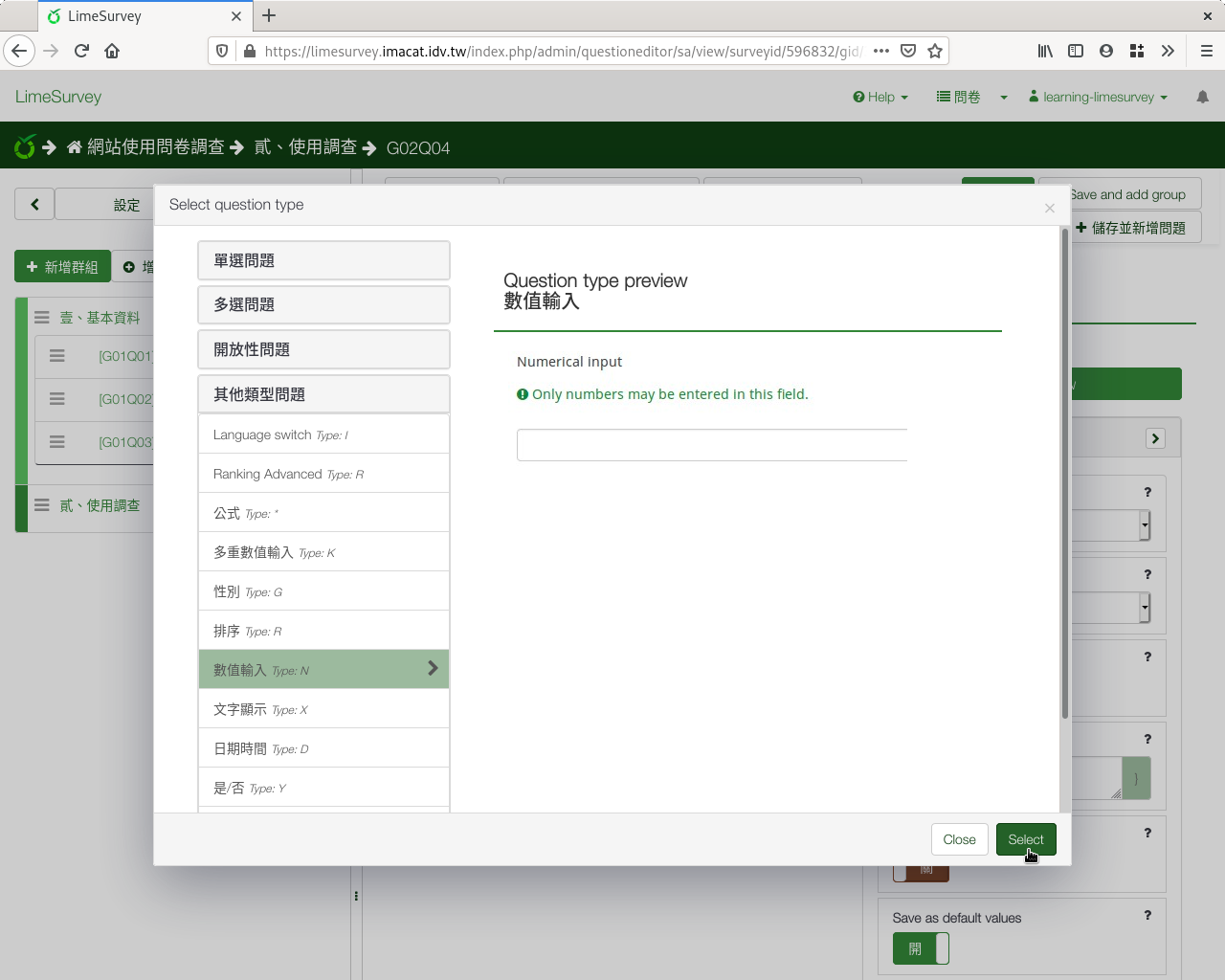Screen dimensions: 1225x980
Task: Select Ranking Advanced question type
Action: (323, 474)
